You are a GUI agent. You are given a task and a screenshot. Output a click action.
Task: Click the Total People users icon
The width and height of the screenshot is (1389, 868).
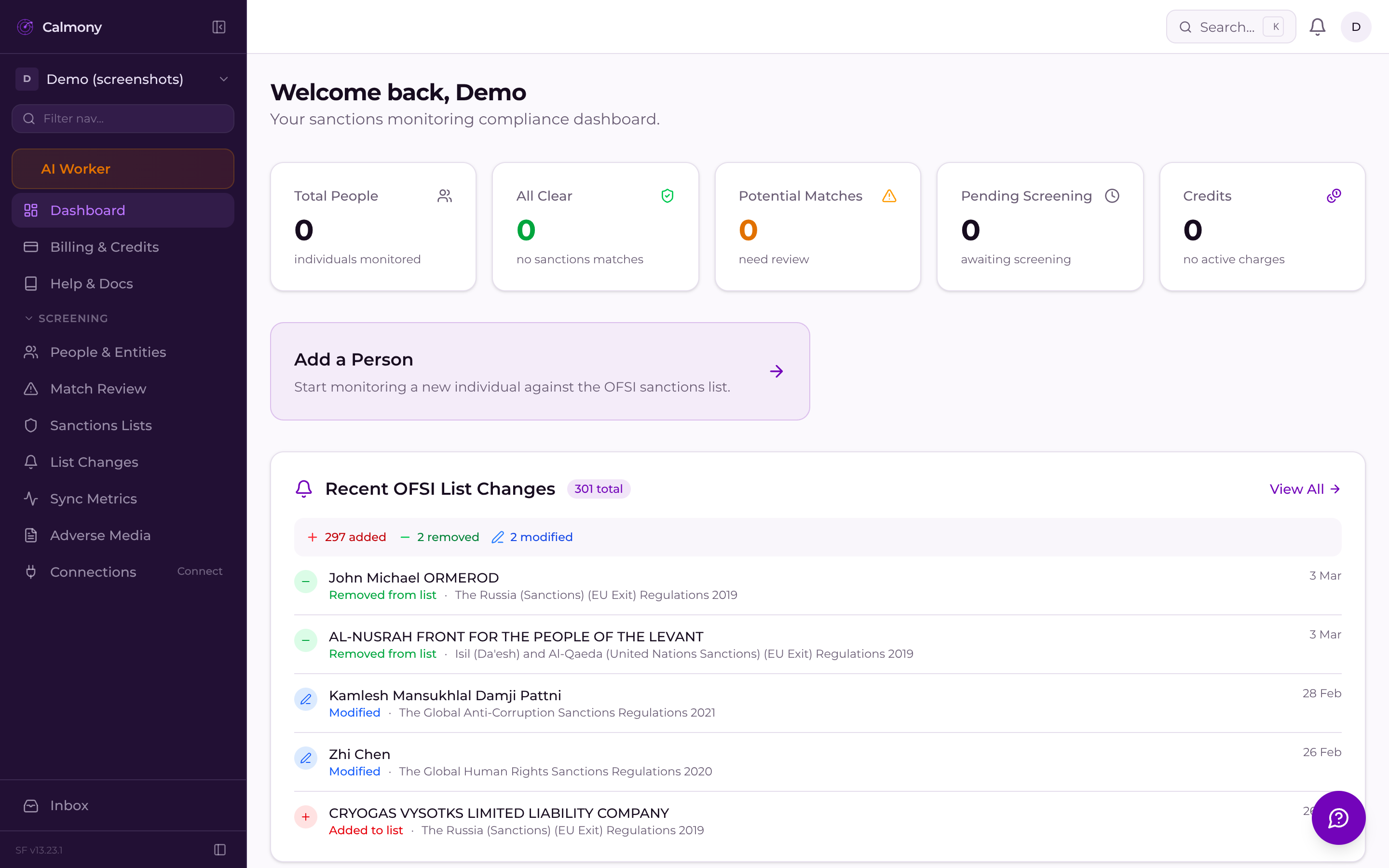444,196
